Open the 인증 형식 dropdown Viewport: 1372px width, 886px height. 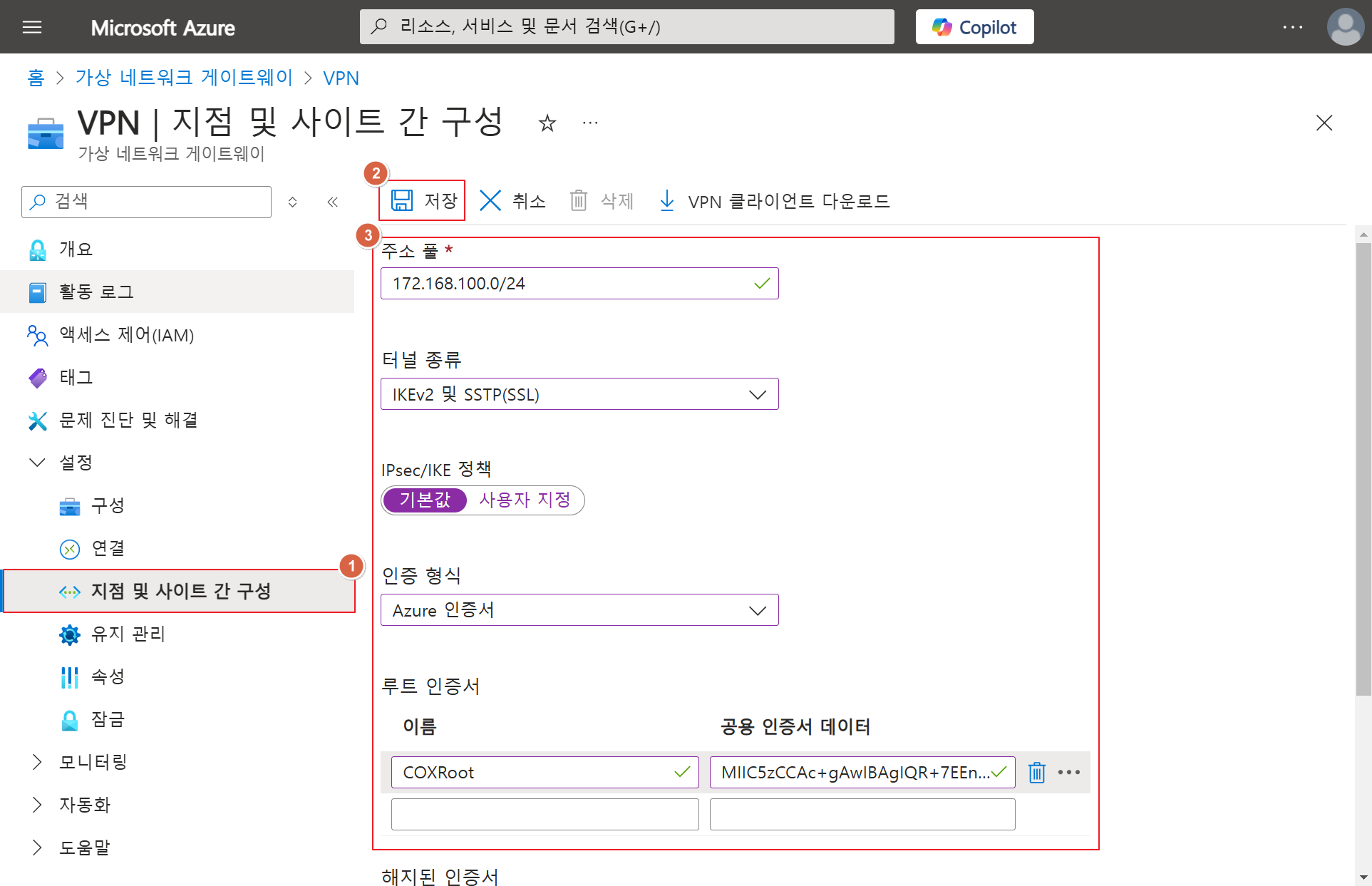(579, 610)
